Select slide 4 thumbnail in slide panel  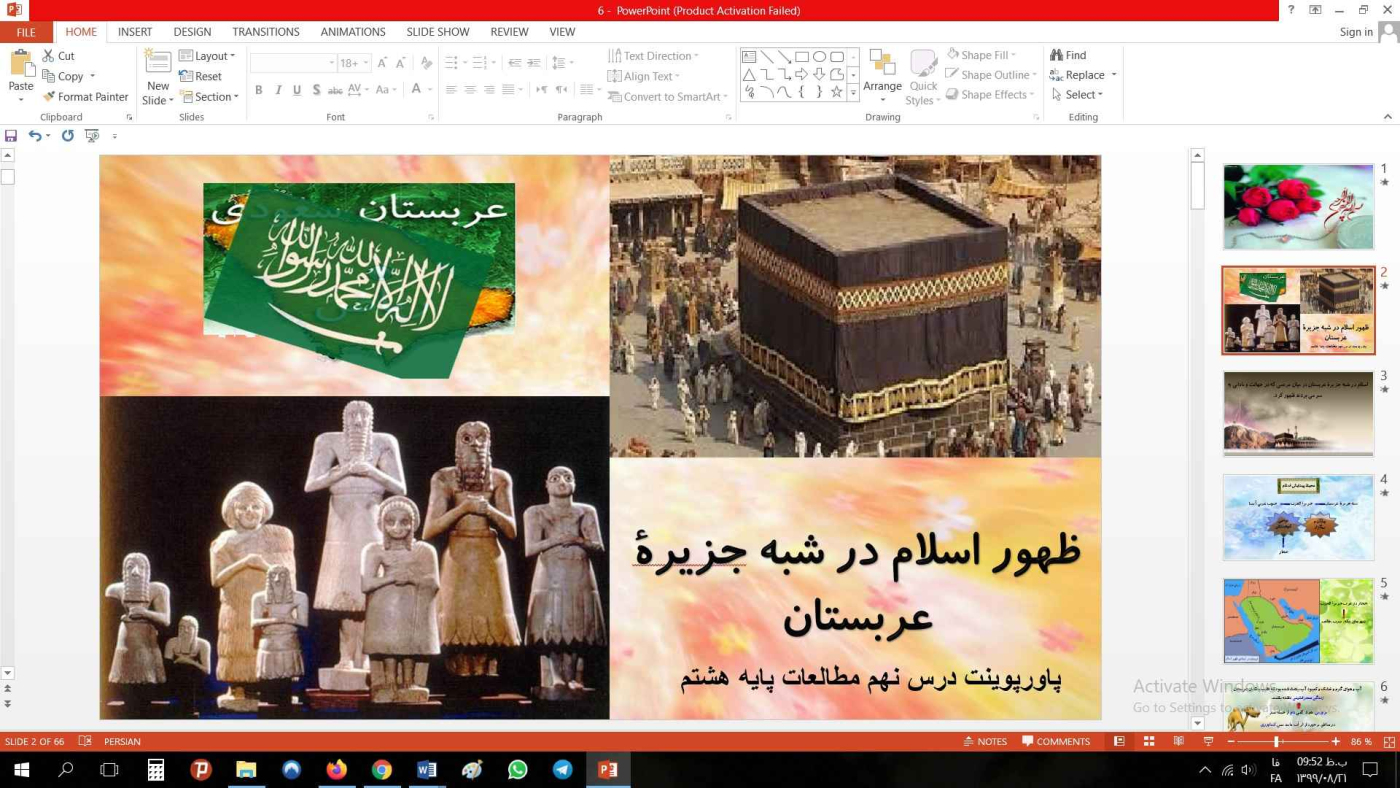pyautogui.click(x=1298, y=517)
